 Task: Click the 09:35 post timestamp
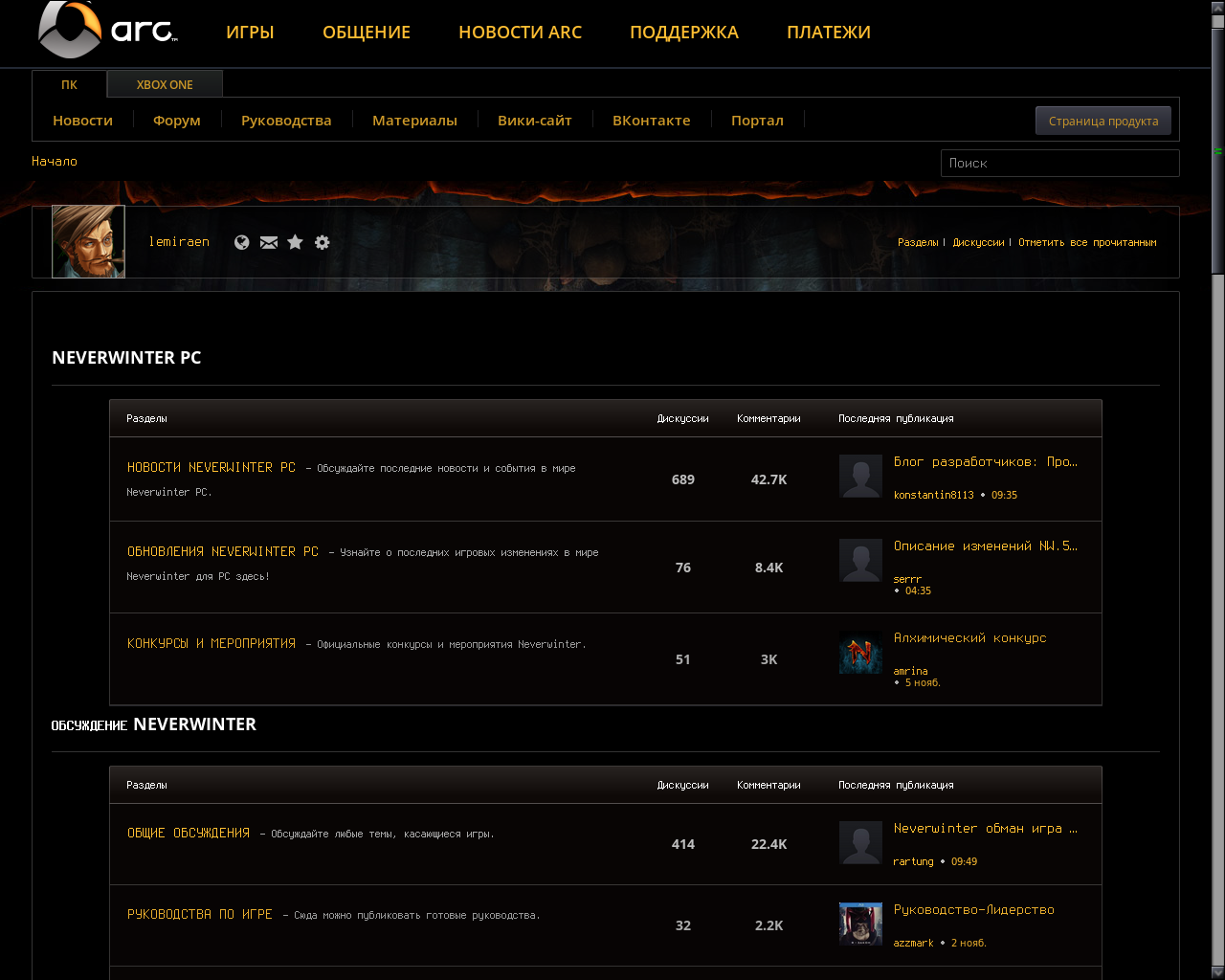(1004, 496)
